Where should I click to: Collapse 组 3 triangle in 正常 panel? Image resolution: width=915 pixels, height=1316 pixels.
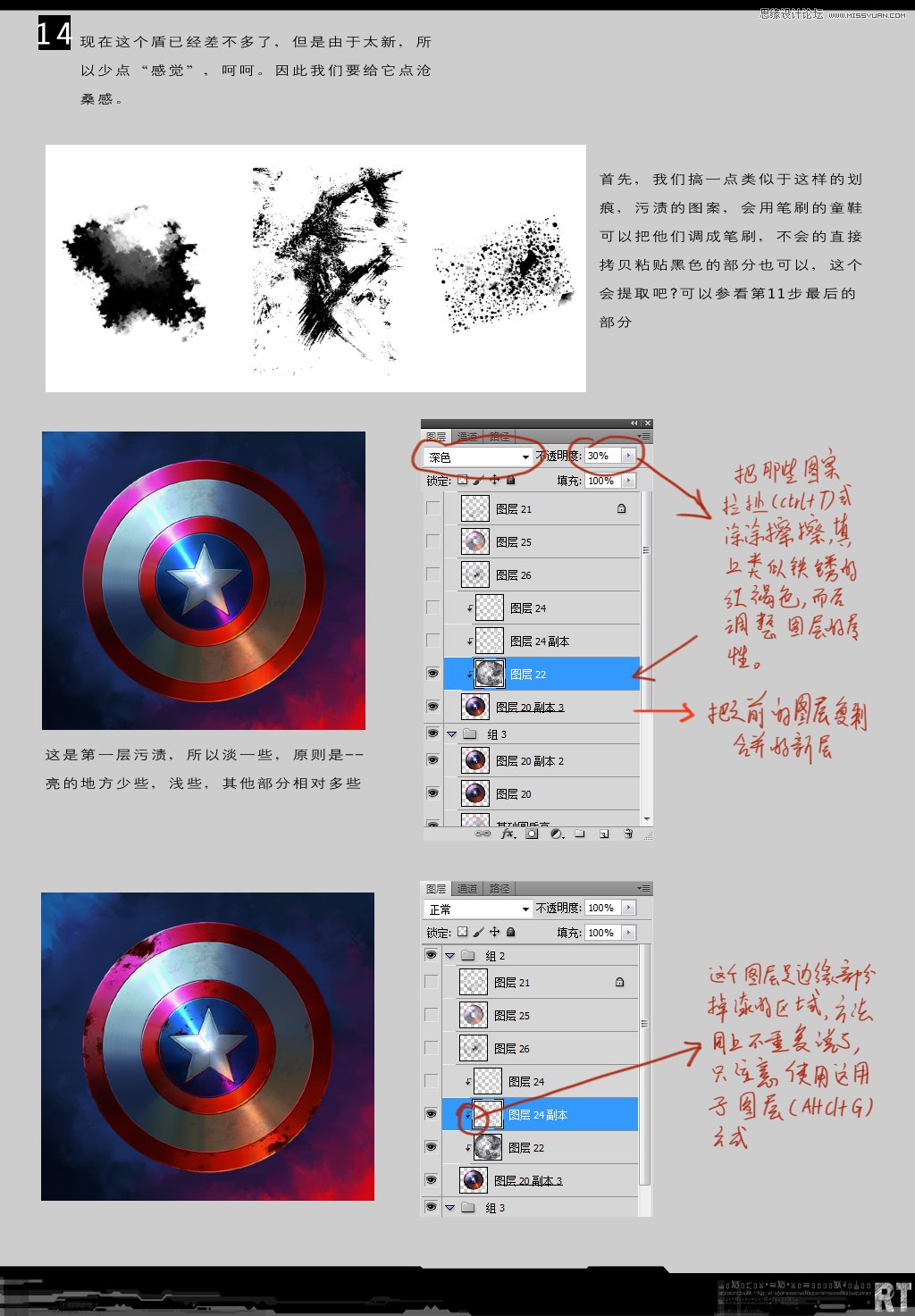[x=449, y=1208]
